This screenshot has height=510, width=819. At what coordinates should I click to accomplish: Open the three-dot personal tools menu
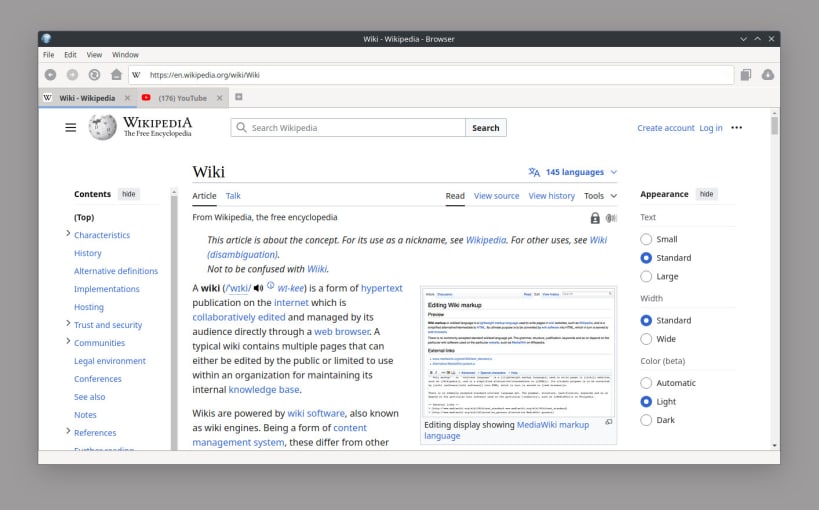pos(736,128)
